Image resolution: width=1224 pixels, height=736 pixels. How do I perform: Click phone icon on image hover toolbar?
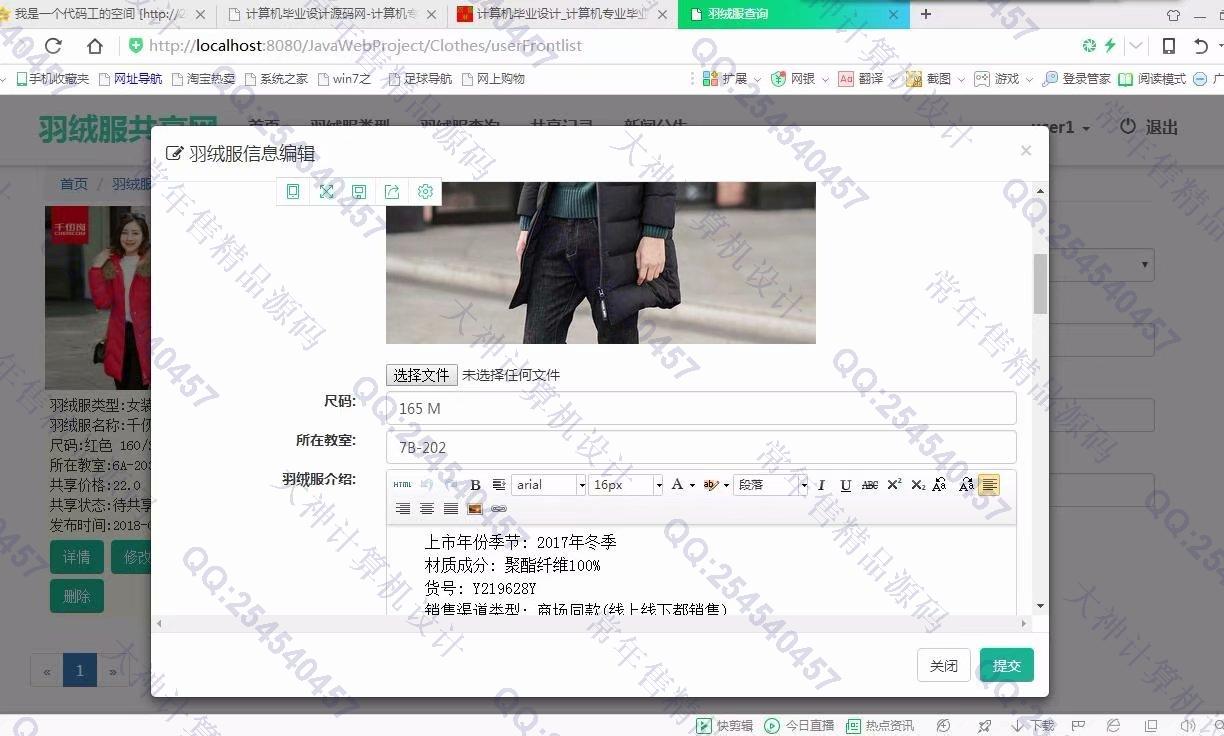(293, 192)
